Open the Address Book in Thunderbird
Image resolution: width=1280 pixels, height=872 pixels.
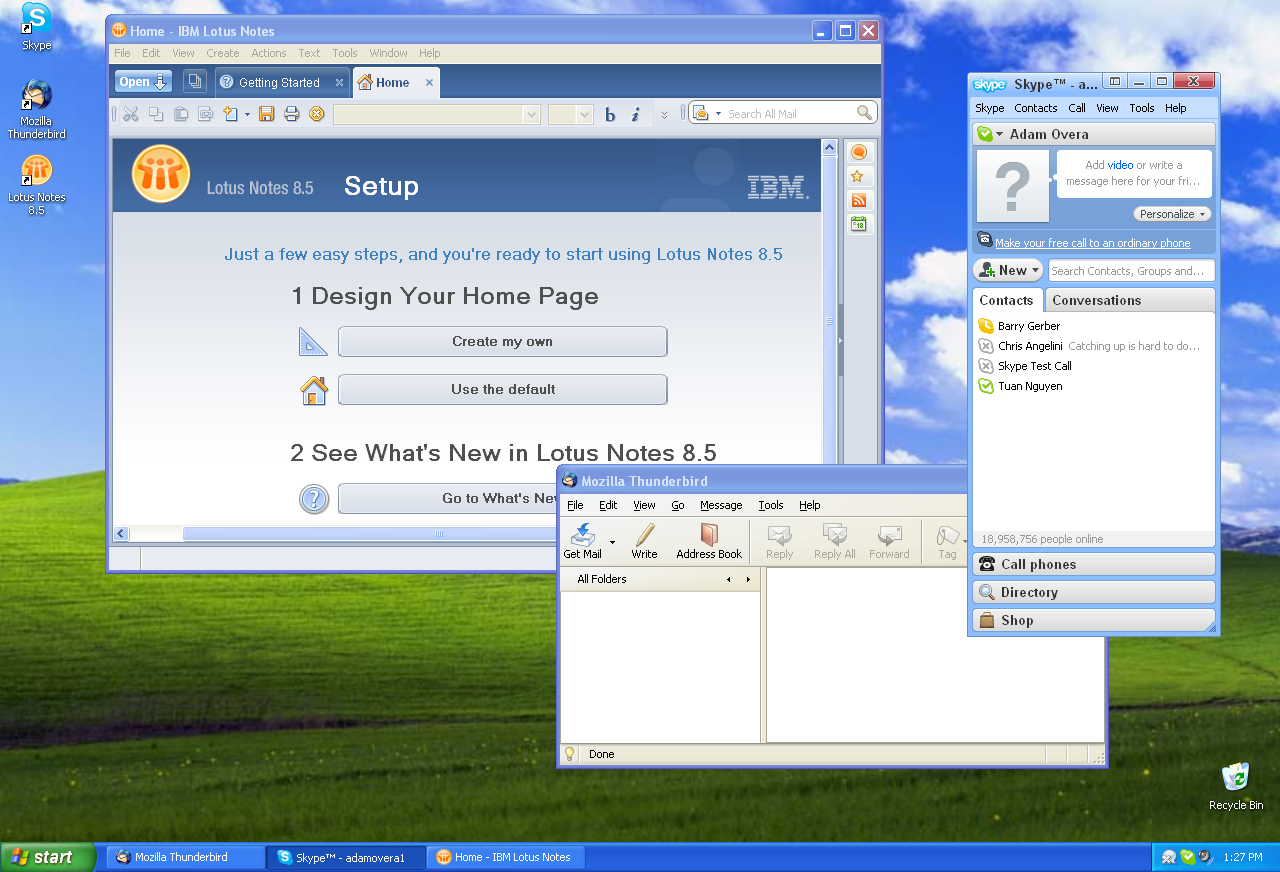tap(709, 541)
